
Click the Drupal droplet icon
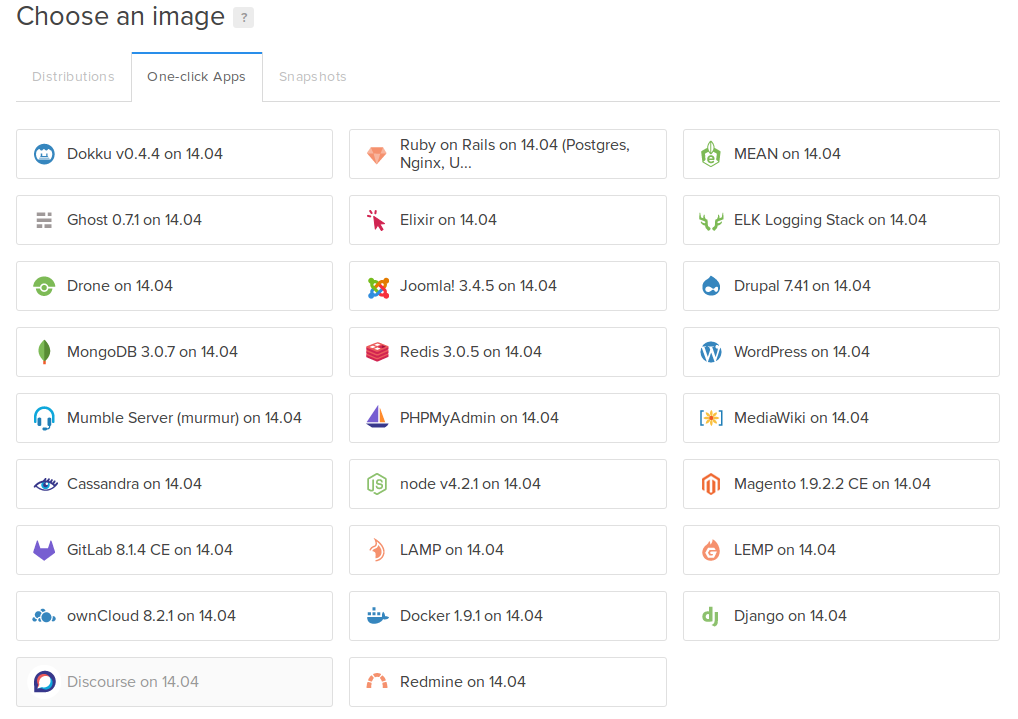tap(711, 286)
